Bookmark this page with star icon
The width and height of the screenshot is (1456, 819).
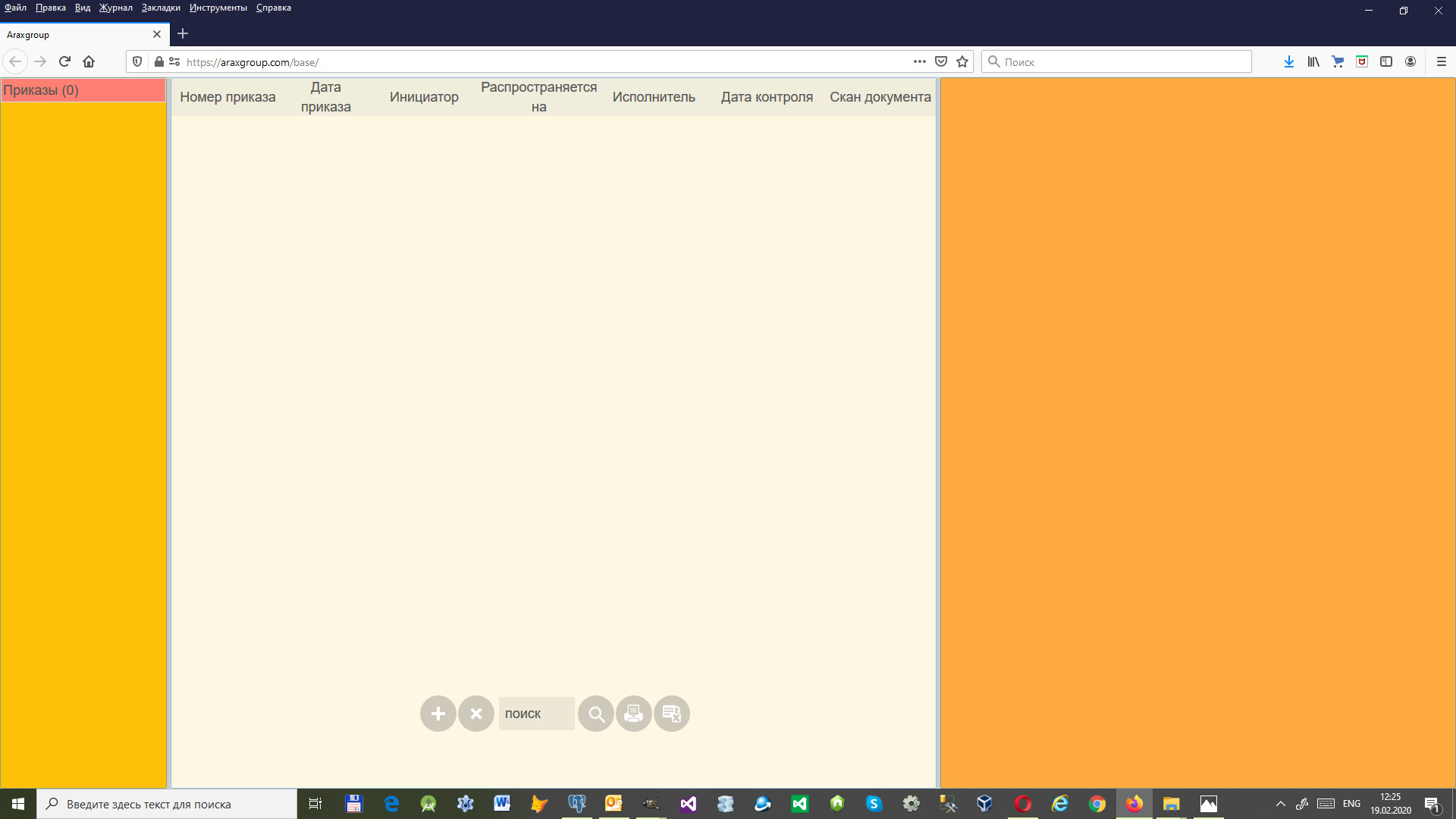click(x=962, y=62)
